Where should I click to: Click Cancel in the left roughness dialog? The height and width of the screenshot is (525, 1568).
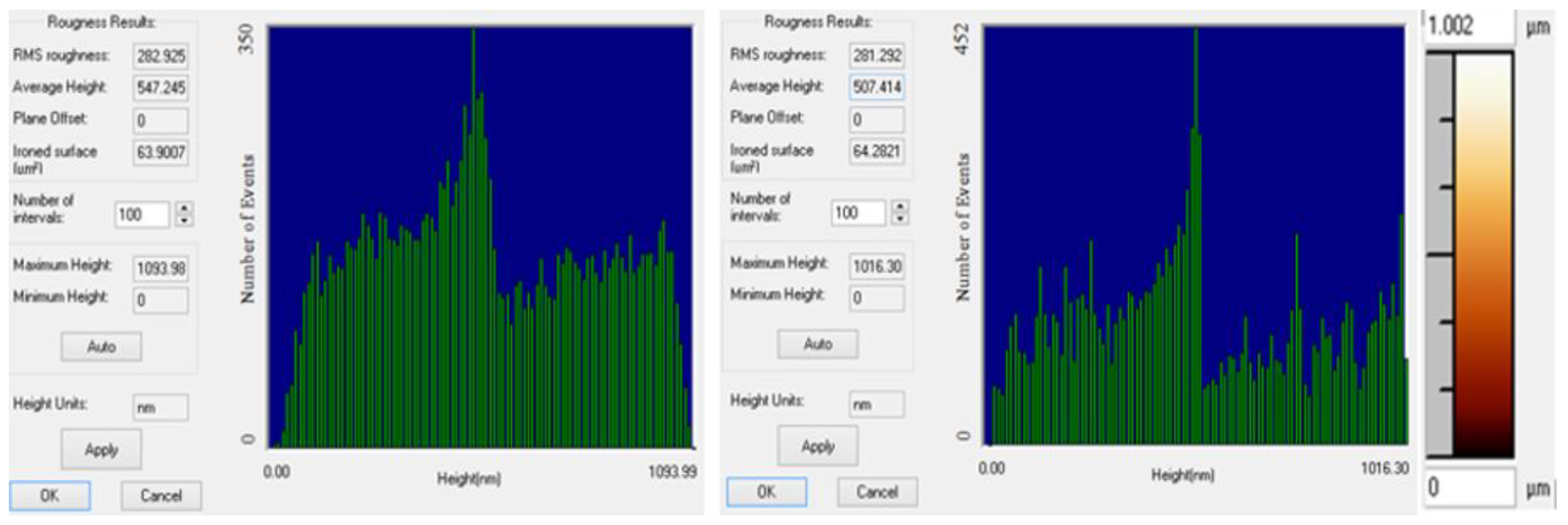161,495
